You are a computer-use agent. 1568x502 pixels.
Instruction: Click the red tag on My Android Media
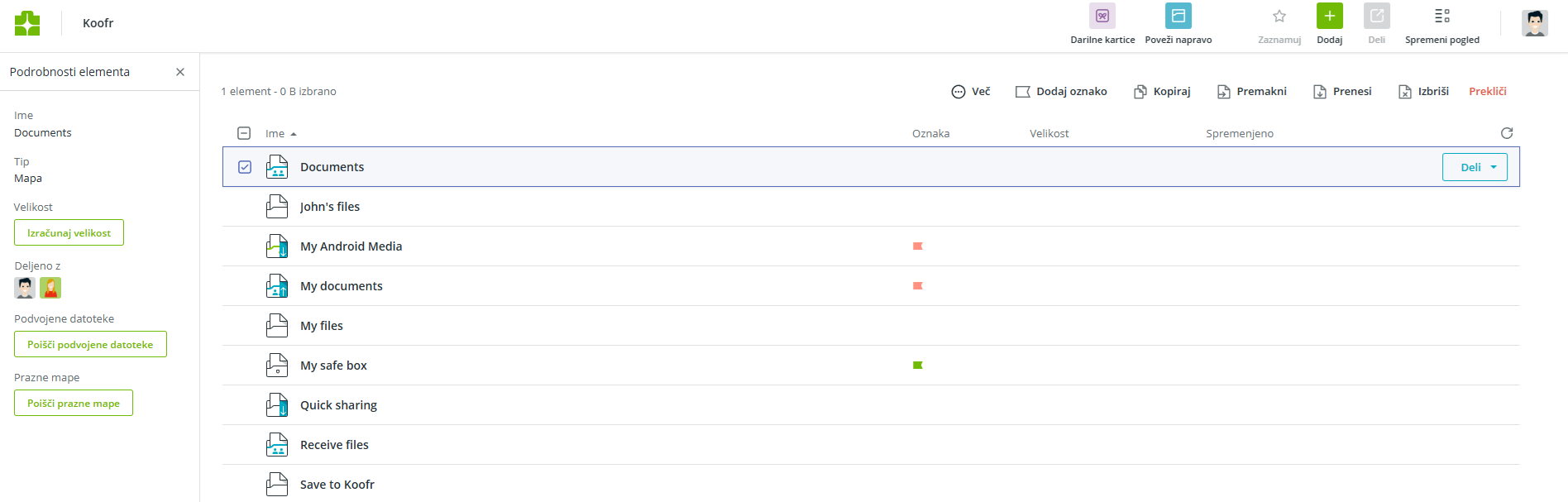917,246
